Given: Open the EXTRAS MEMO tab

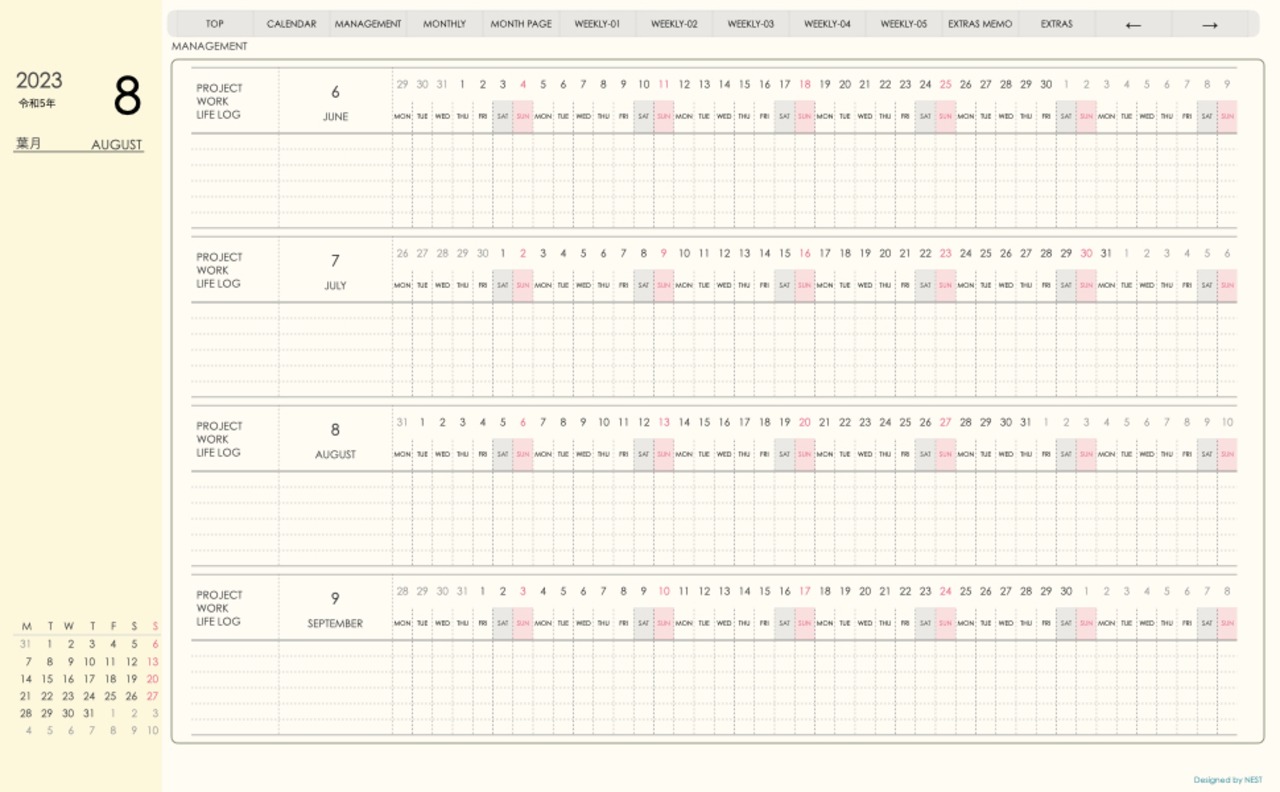Looking at the screenshot, I should [x=980, y=24].
